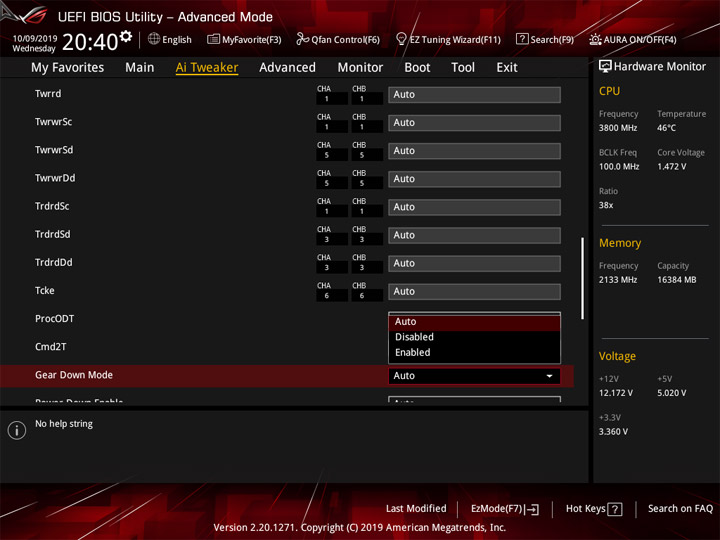Click the CPU temperature 46°C value
Screen dimensions: 720x540
[666, 128]
